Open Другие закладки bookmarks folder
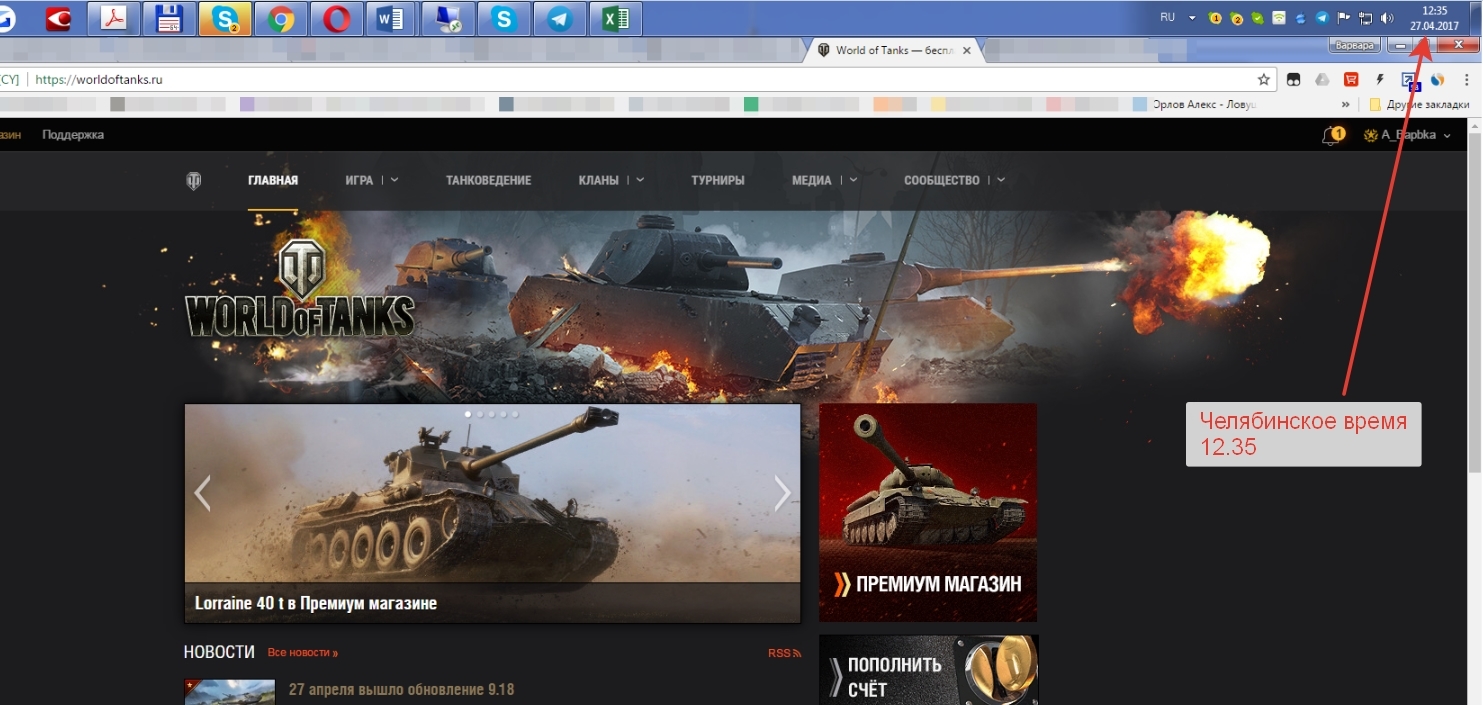 (x=1419, y=104)
